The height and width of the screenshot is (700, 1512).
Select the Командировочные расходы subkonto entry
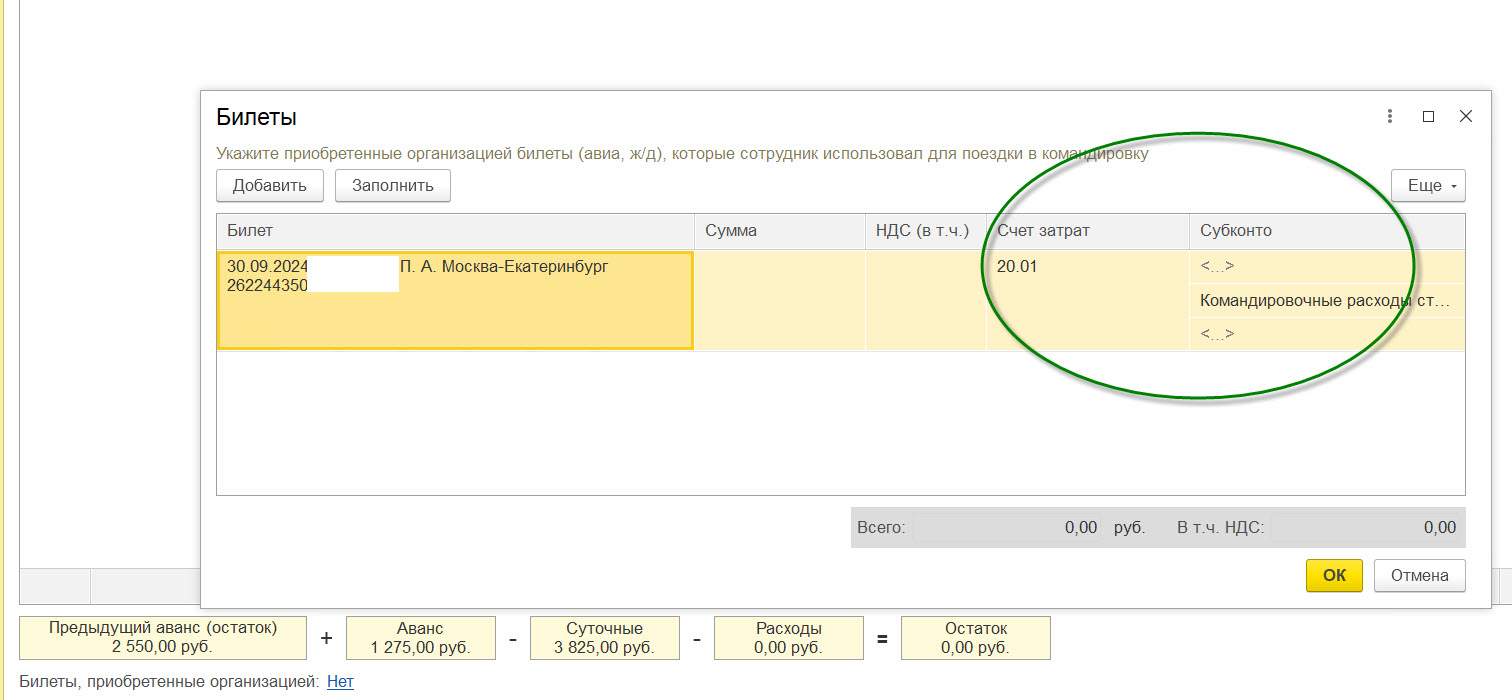click(1326, 300)
